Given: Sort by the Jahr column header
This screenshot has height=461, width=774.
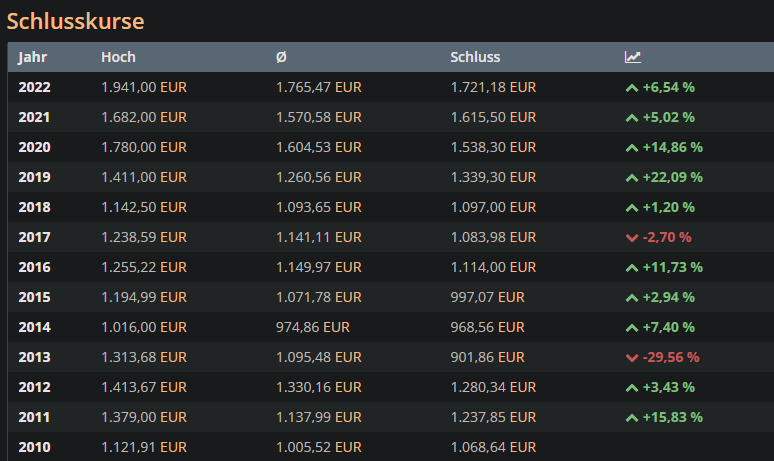Looking at the screenshot, I should pos(33,57).
